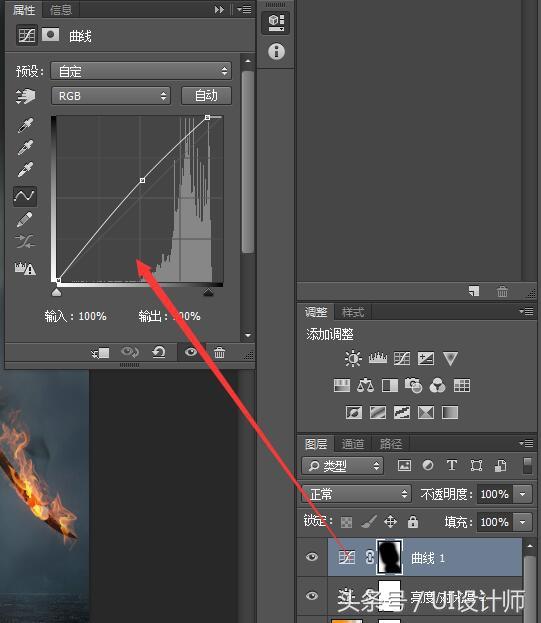
Task: Select the mask icon in Properties panel
Action: [50, 35]
